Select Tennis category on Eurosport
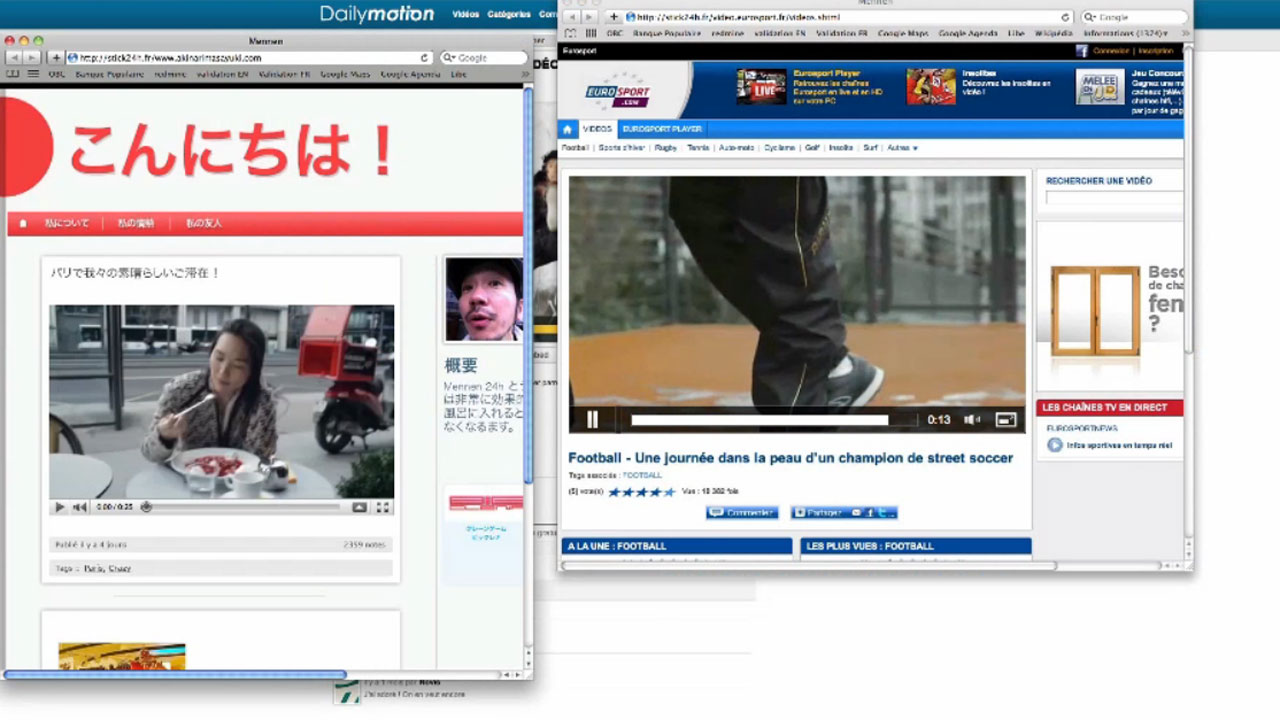 pyautogui.click(x=698, y=148)
